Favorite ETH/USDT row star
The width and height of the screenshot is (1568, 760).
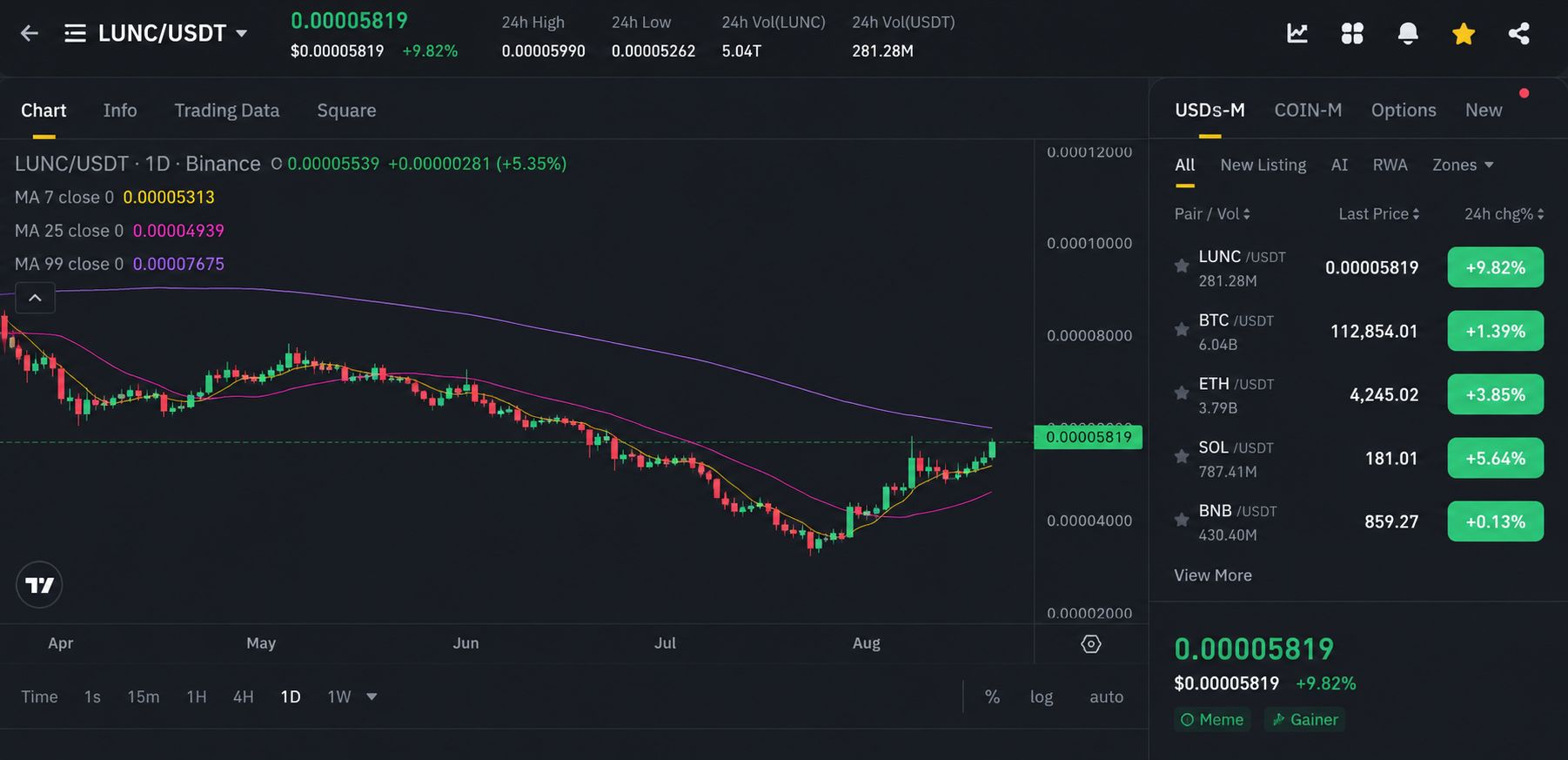1182,393
